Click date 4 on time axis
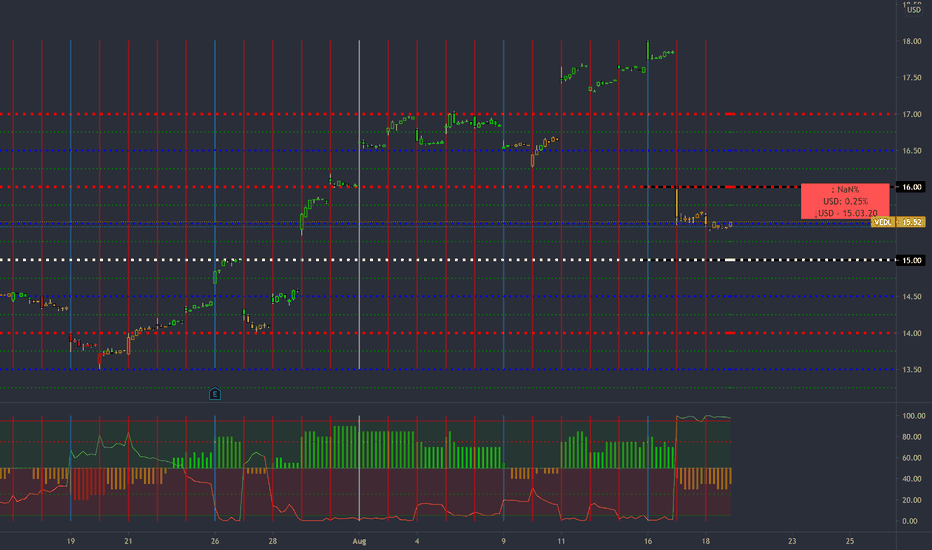Screen dimensions: 932x550 (x=417, y=542)
